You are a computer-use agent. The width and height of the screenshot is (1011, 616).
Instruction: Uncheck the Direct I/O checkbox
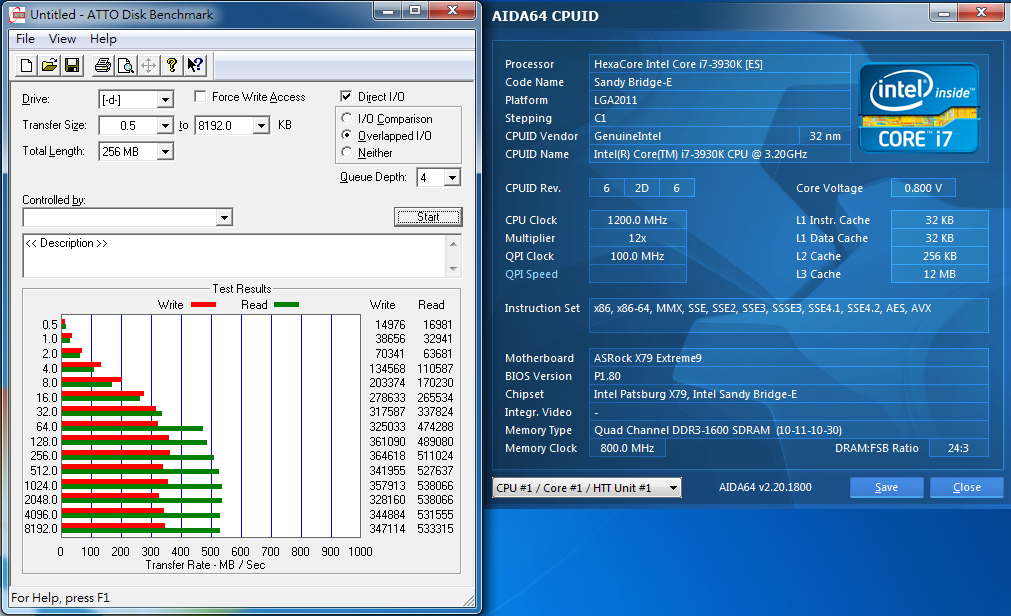coord(346,97)
